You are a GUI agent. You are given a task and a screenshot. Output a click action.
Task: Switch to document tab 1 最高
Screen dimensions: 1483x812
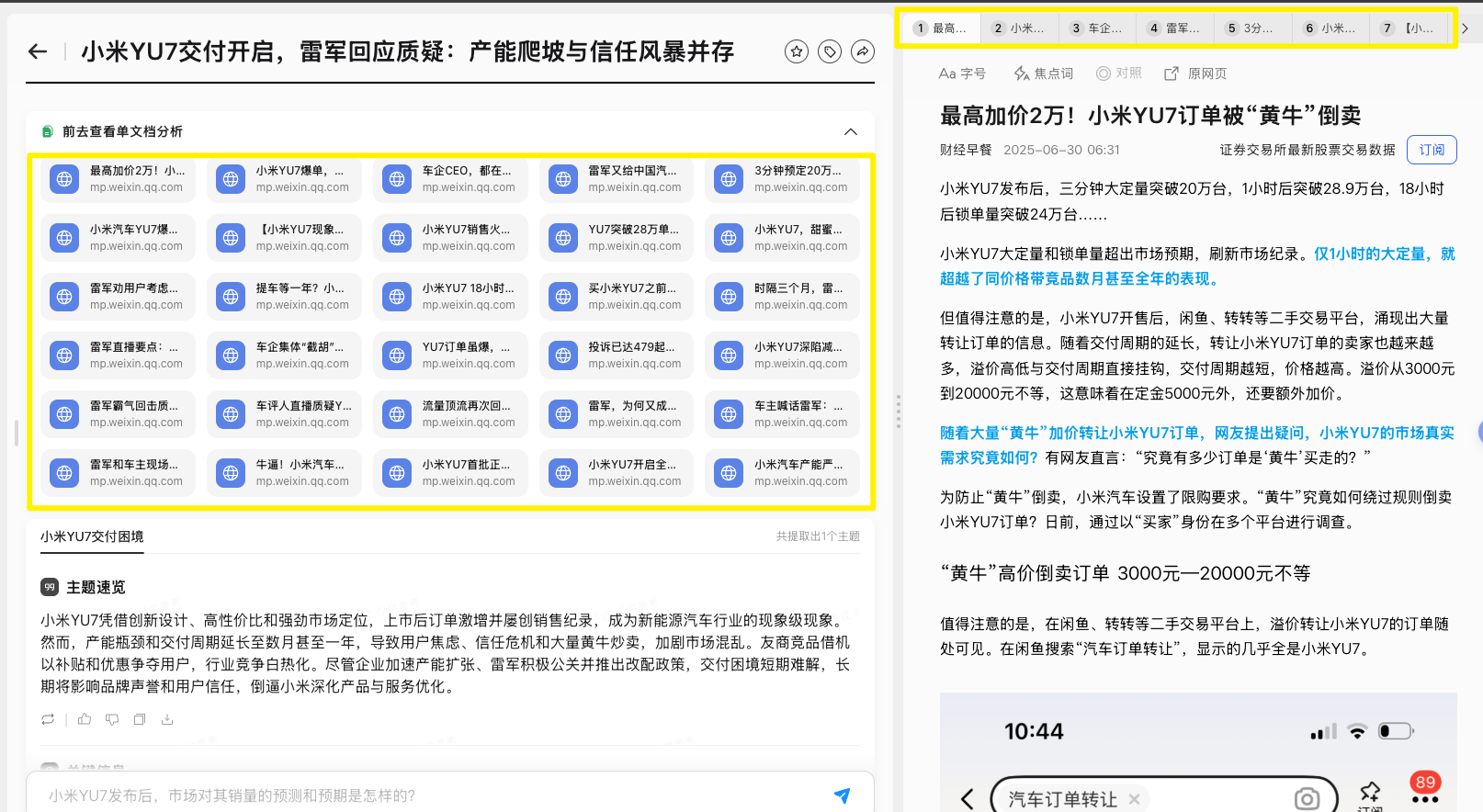tap(942, 28)
